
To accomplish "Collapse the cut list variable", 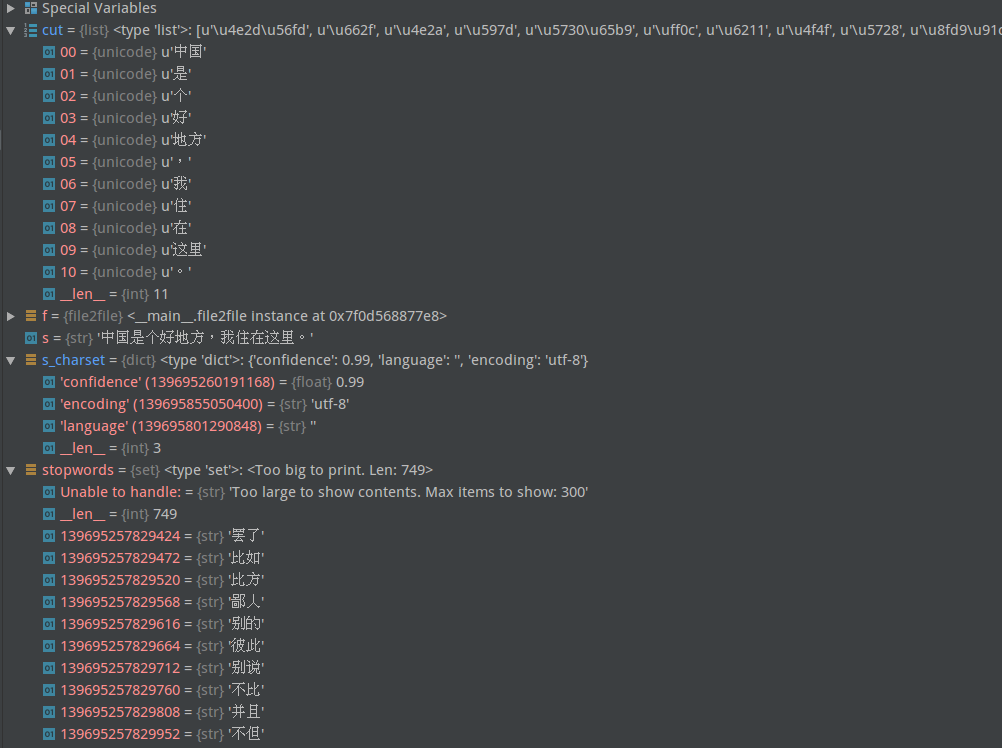I will pyautogui.click(x=10, y=30).
